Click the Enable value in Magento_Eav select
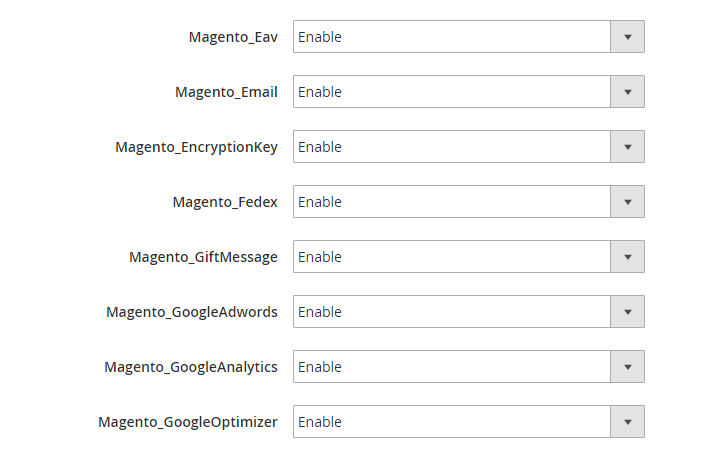 (x=451, y=37)
